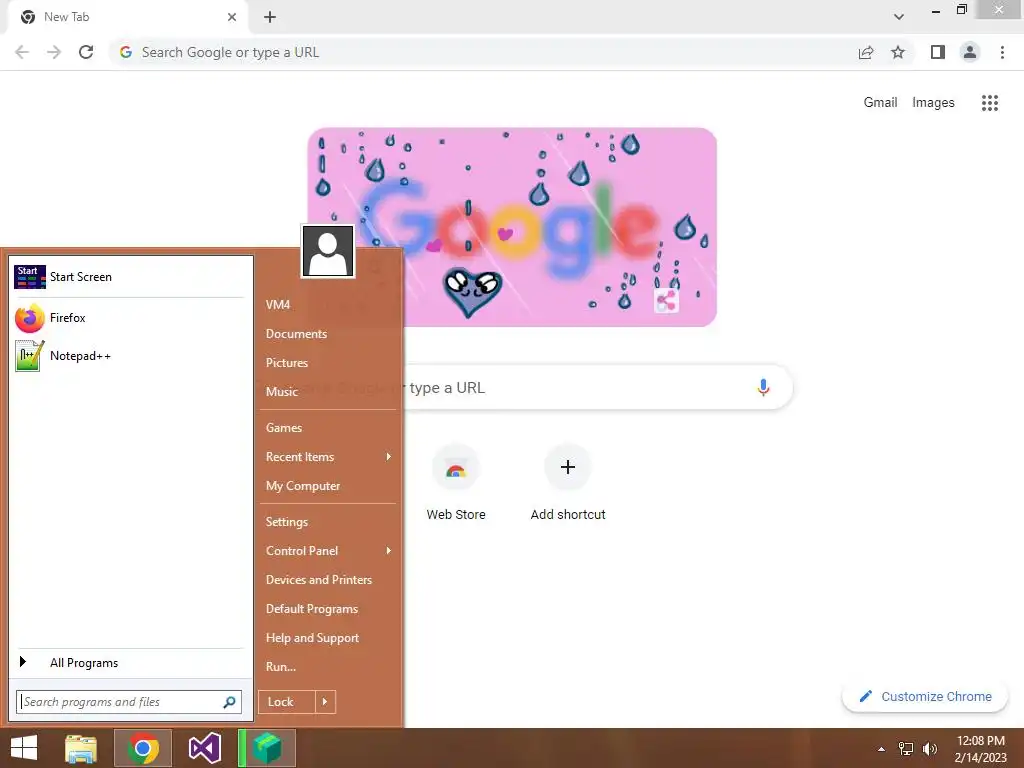Viewport: 1024px width, 768px height.
Task: Open the Google apps grid
Action: tap(989, 103)
